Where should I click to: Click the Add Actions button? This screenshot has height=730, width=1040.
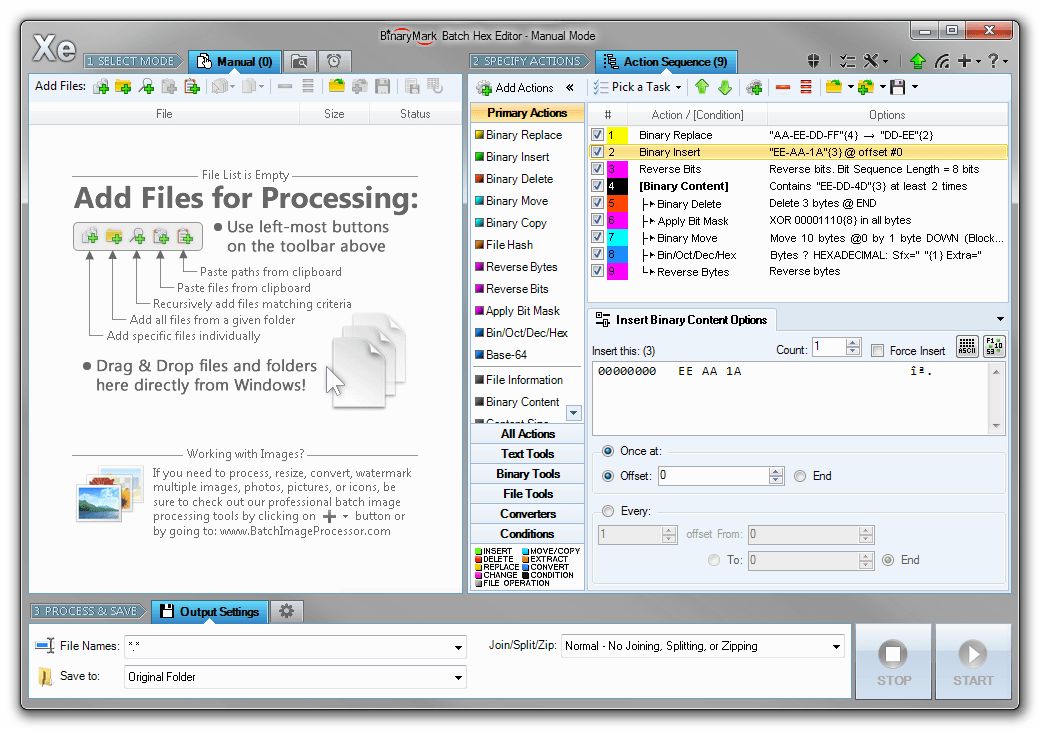(525, 88)
